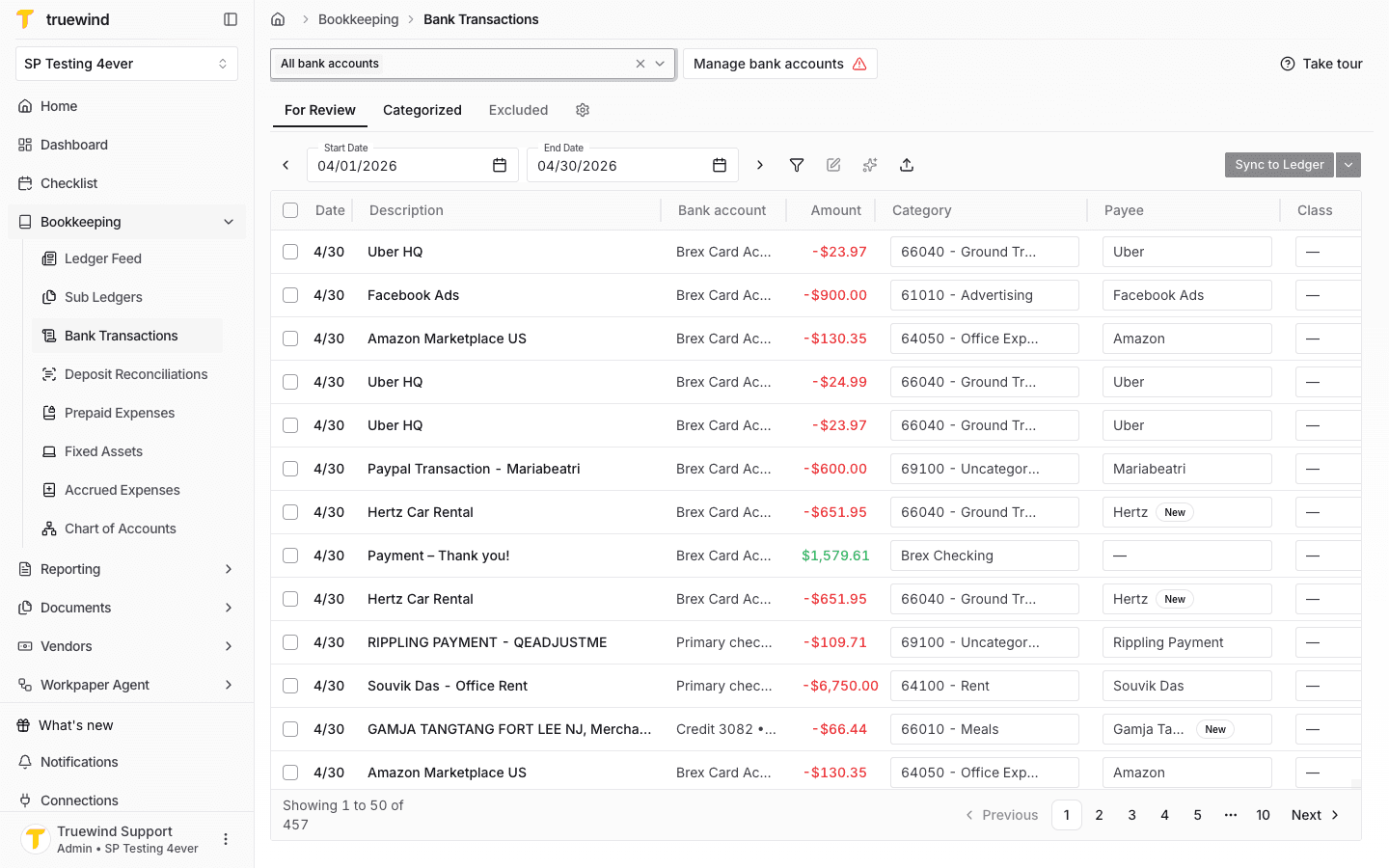Edit payee field for Rippling Payment

(x=1186, y=642)
